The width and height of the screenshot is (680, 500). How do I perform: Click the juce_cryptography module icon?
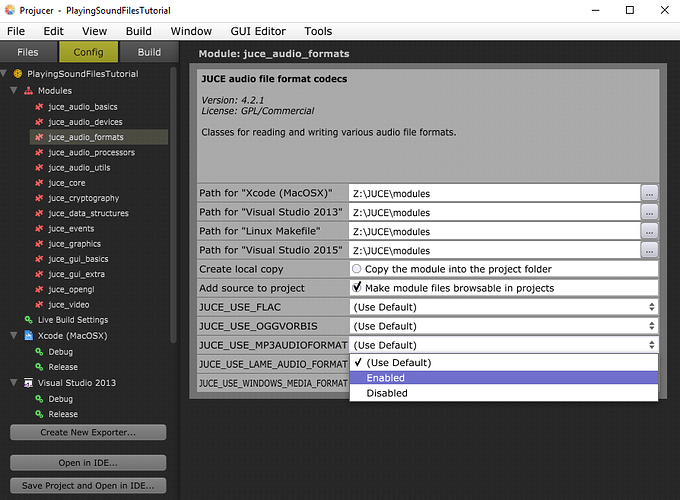click(39, 198)
